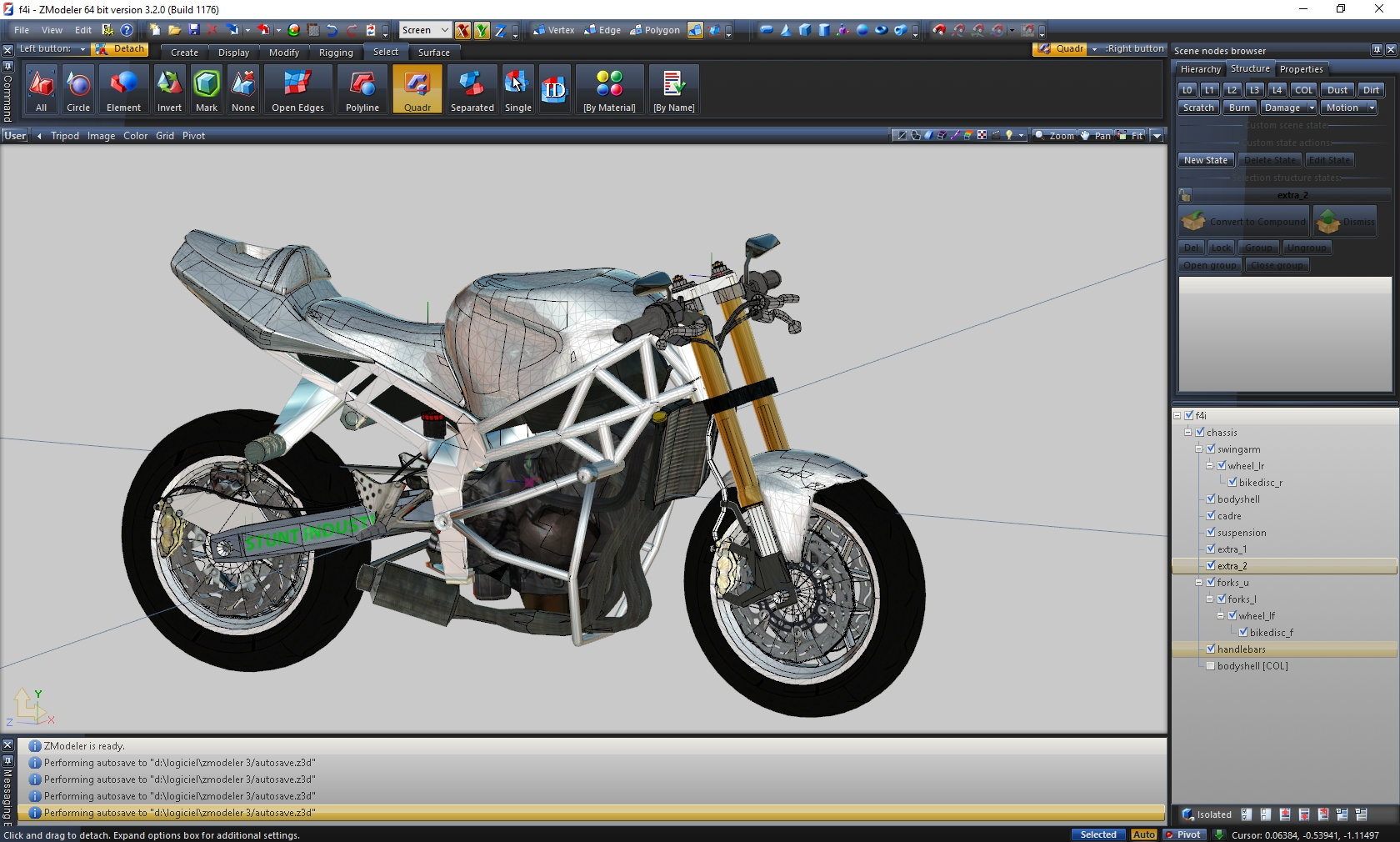Toggle visibility checkbox for handlebars
This screenshot has height=842, width=1400.
click(1211, 649)
